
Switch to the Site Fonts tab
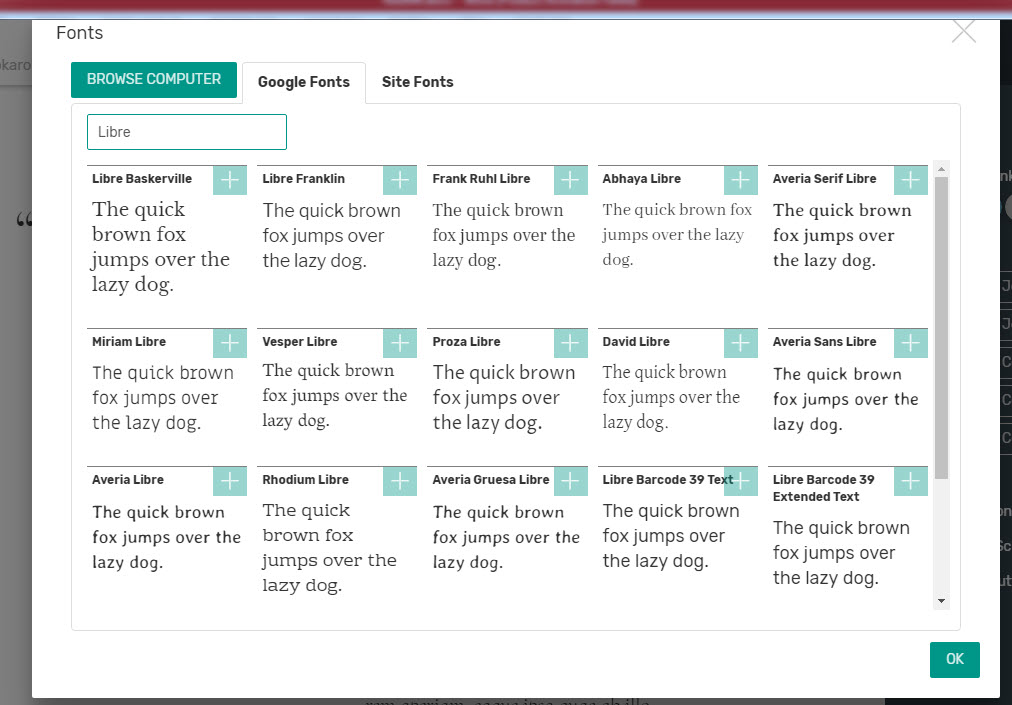(x=417, y=82)
